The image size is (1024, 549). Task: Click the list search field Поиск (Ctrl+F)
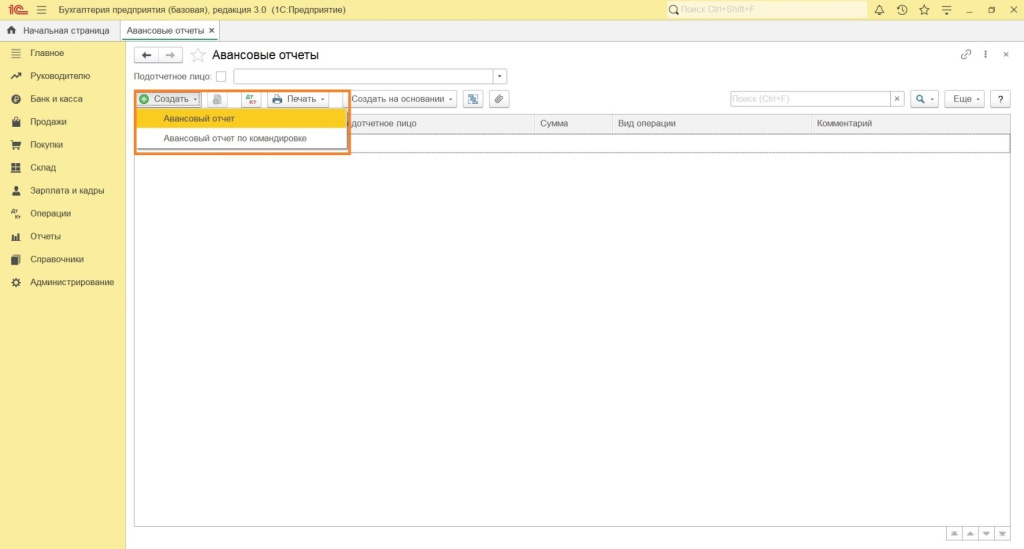[809, 99]
